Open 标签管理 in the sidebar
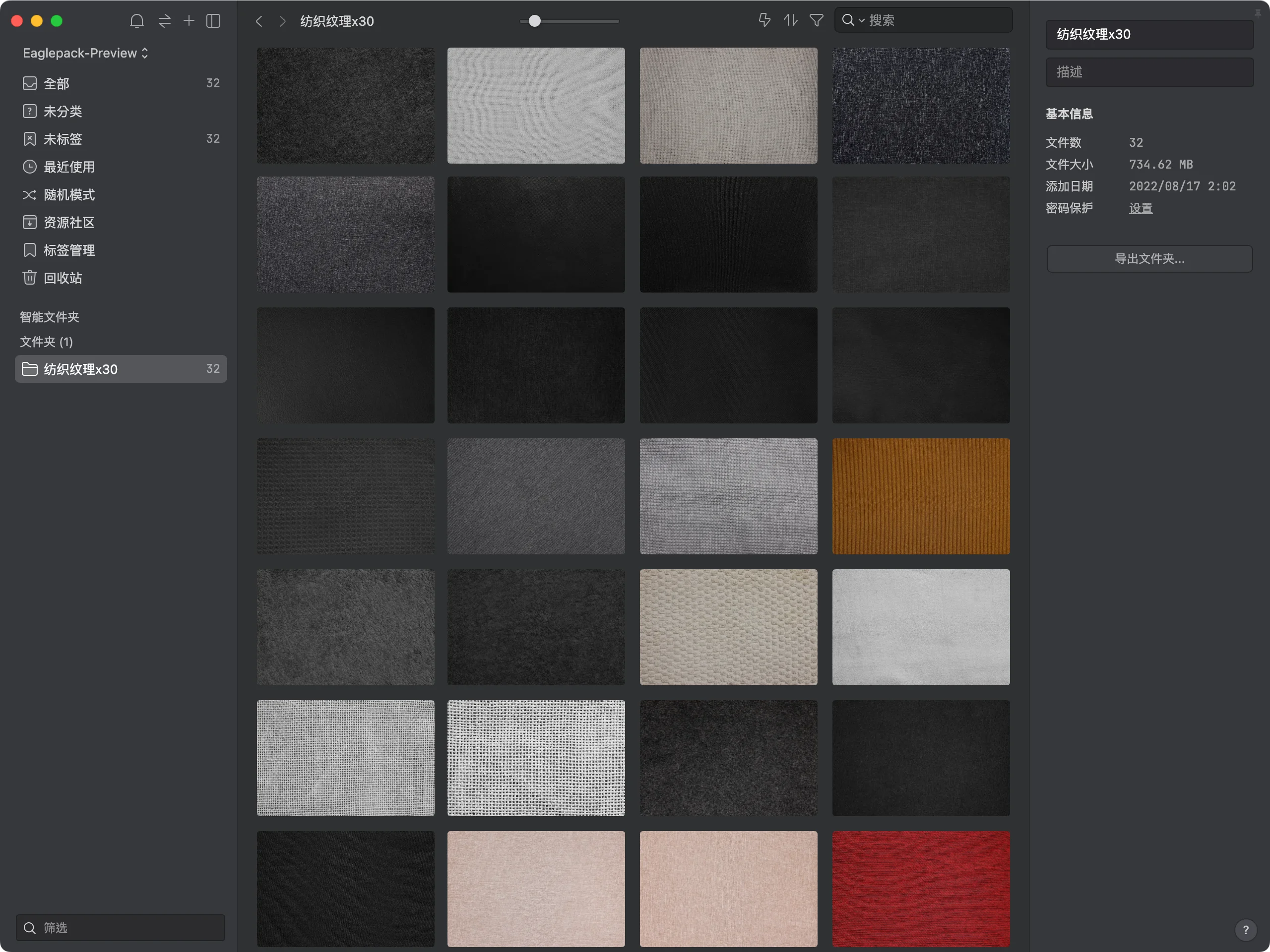1270x952 pixels. coord(121,250)
